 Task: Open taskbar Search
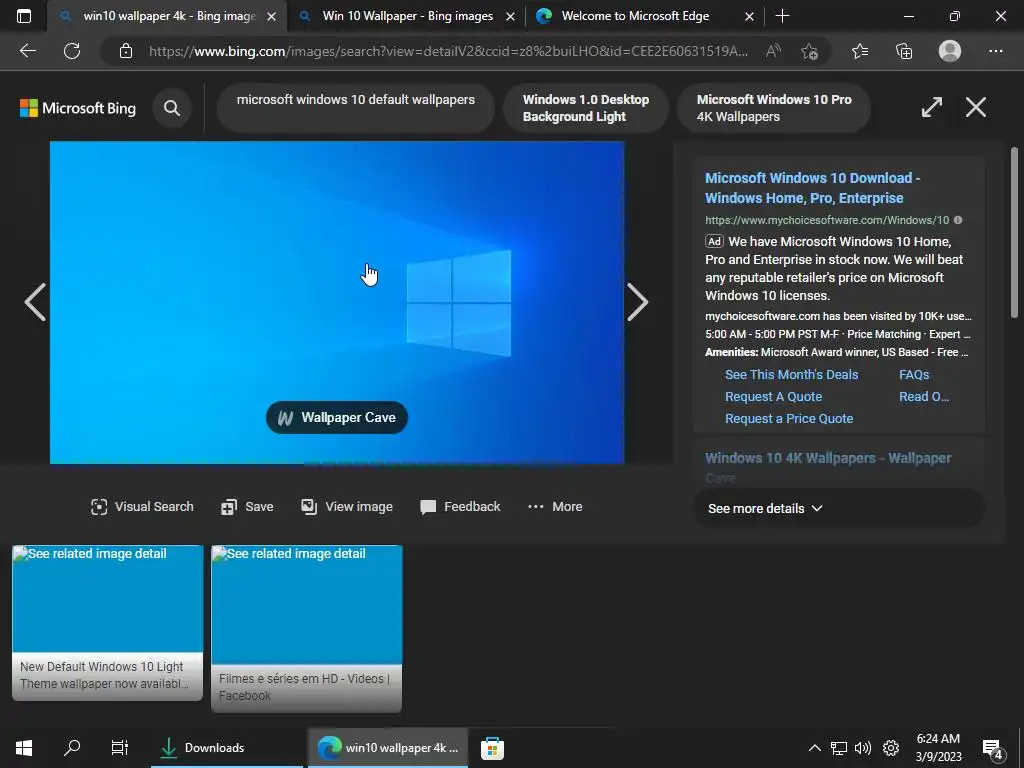pyautogui.click(x=72, y=748)
